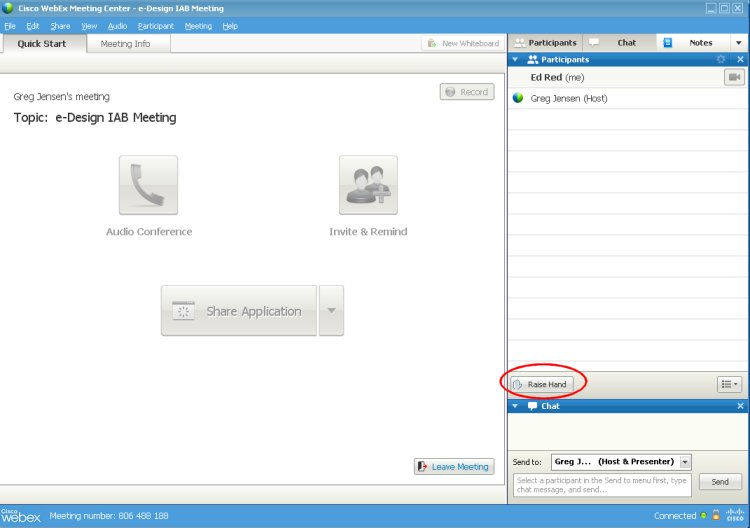750x528 pixels.
Task: Open the Audio Conference phone icon
Action: 148,185
